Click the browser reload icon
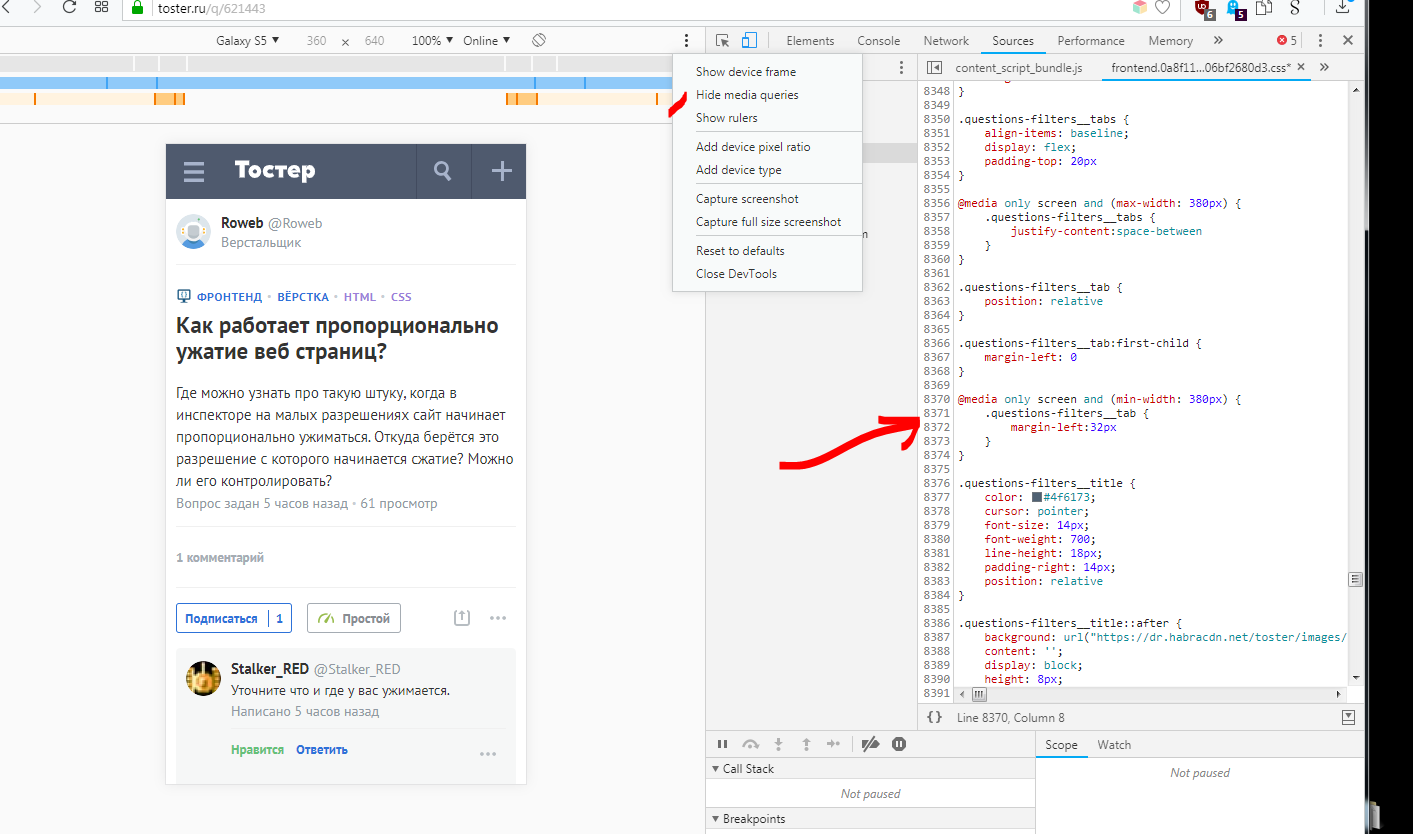This screenshot has height=834, width=1413. point(69,8)
